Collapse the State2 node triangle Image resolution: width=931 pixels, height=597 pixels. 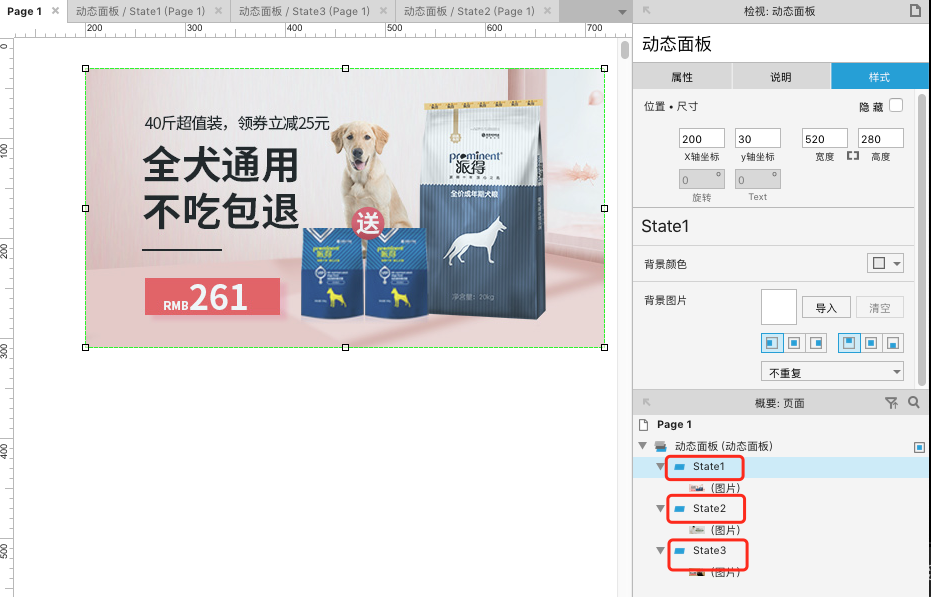pos(660,508)
